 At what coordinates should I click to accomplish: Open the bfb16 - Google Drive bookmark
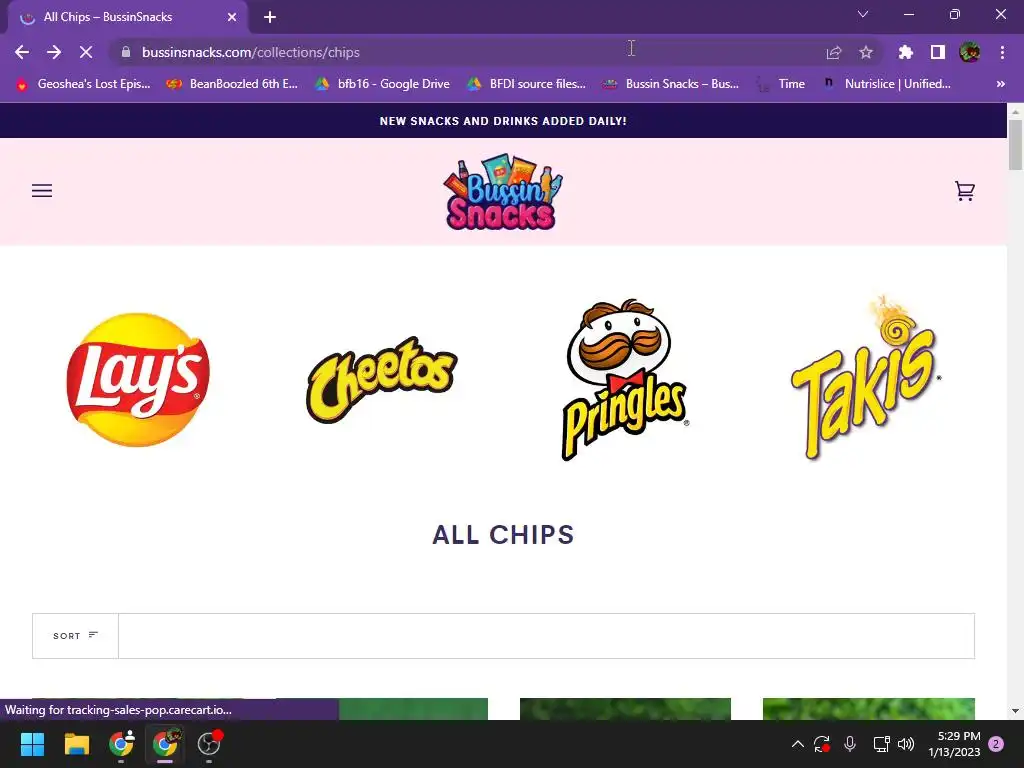(383, 84)
